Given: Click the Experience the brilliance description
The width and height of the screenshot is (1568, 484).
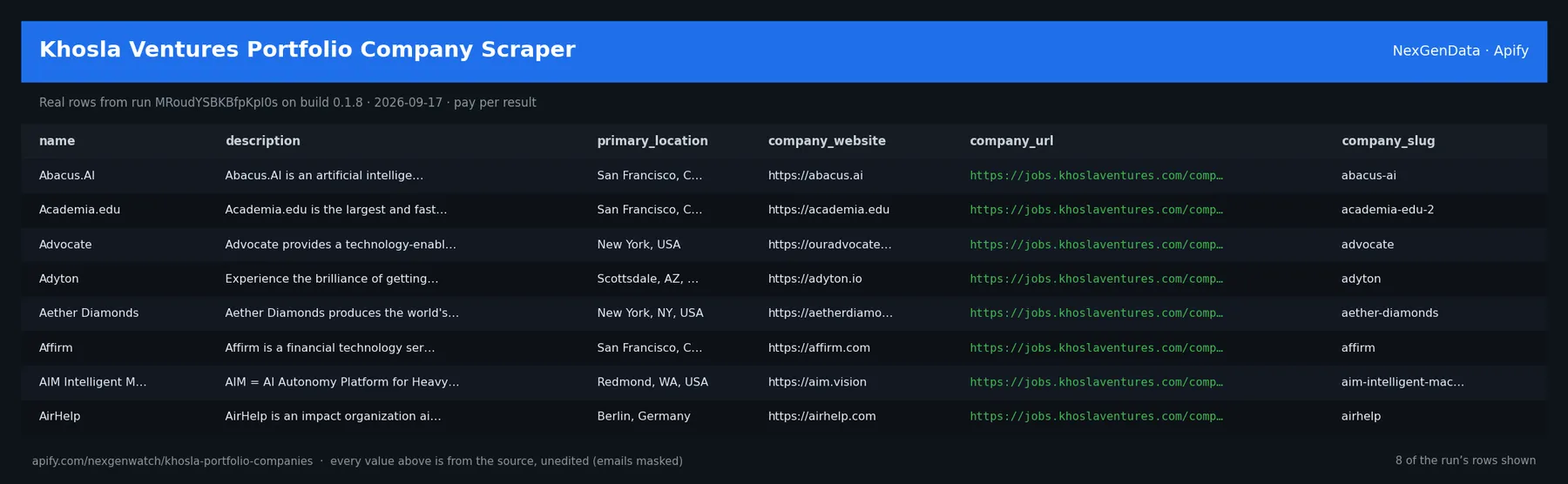Looking at the screenshot, I should tap(332, 279).
